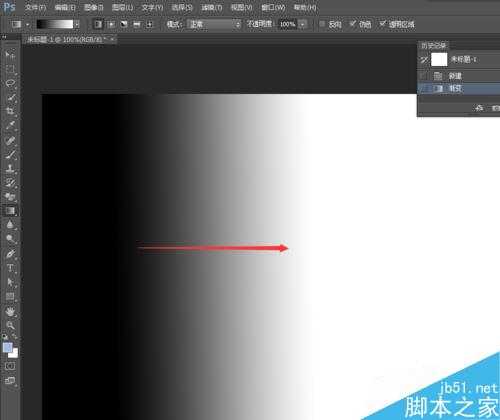Open the Select (选择) menu
500x420 pixels.
tap(182, 7)
